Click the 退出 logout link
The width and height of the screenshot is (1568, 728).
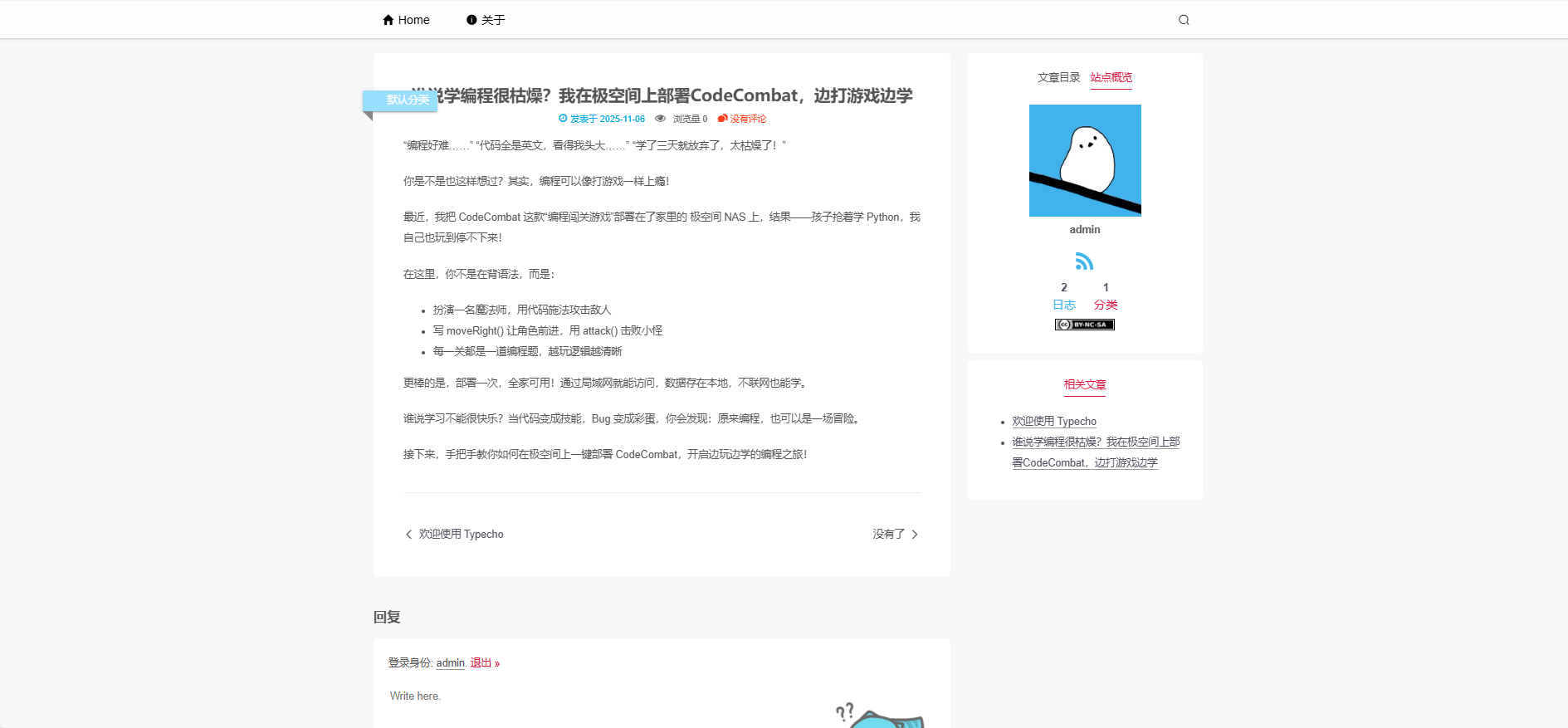[x=481, y=662]
